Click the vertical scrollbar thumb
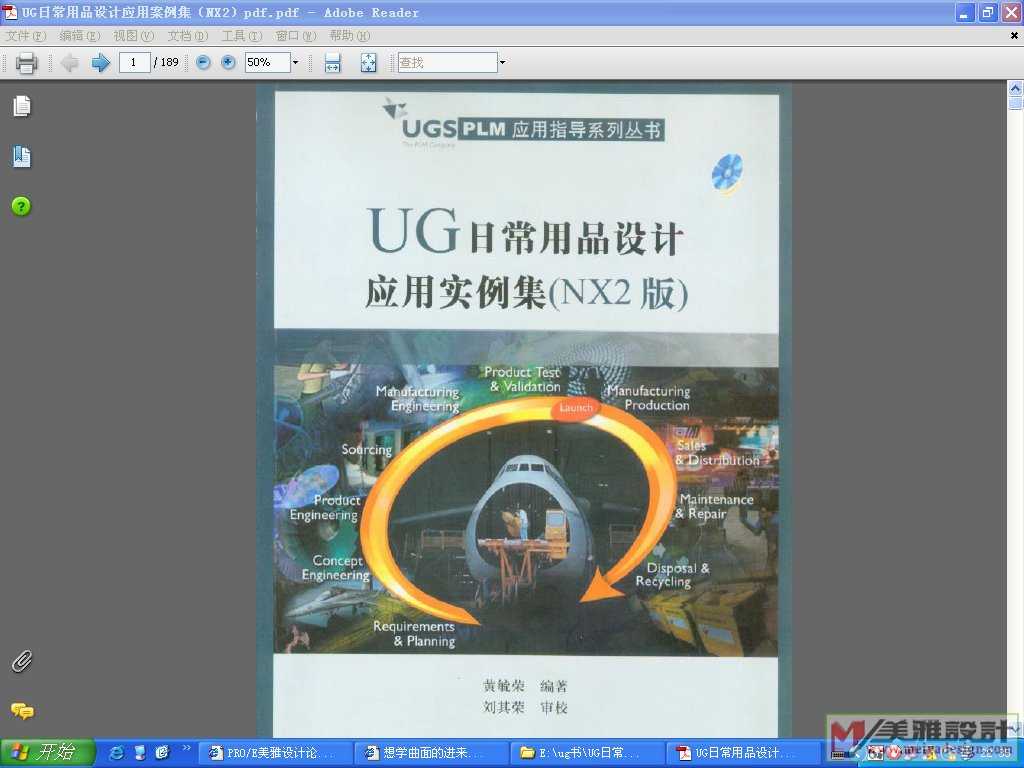This screenshot has height=768, width=1024. pyautogui.click(x=1016, y=103)
